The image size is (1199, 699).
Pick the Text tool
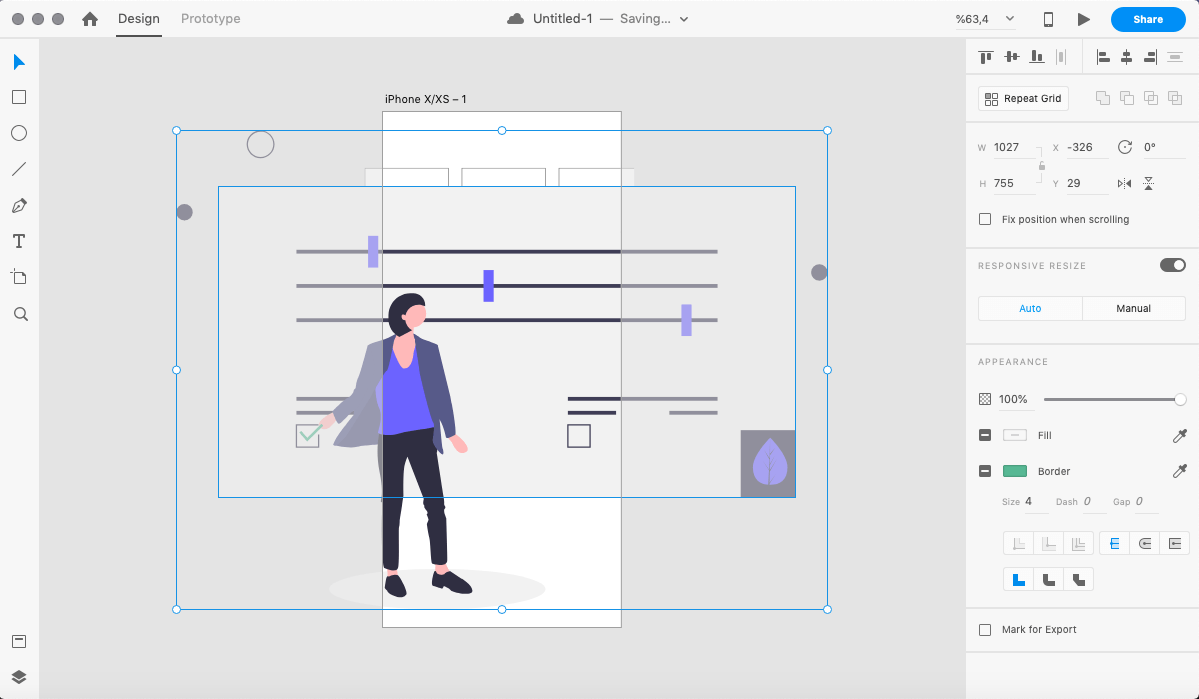pos(19,241)
